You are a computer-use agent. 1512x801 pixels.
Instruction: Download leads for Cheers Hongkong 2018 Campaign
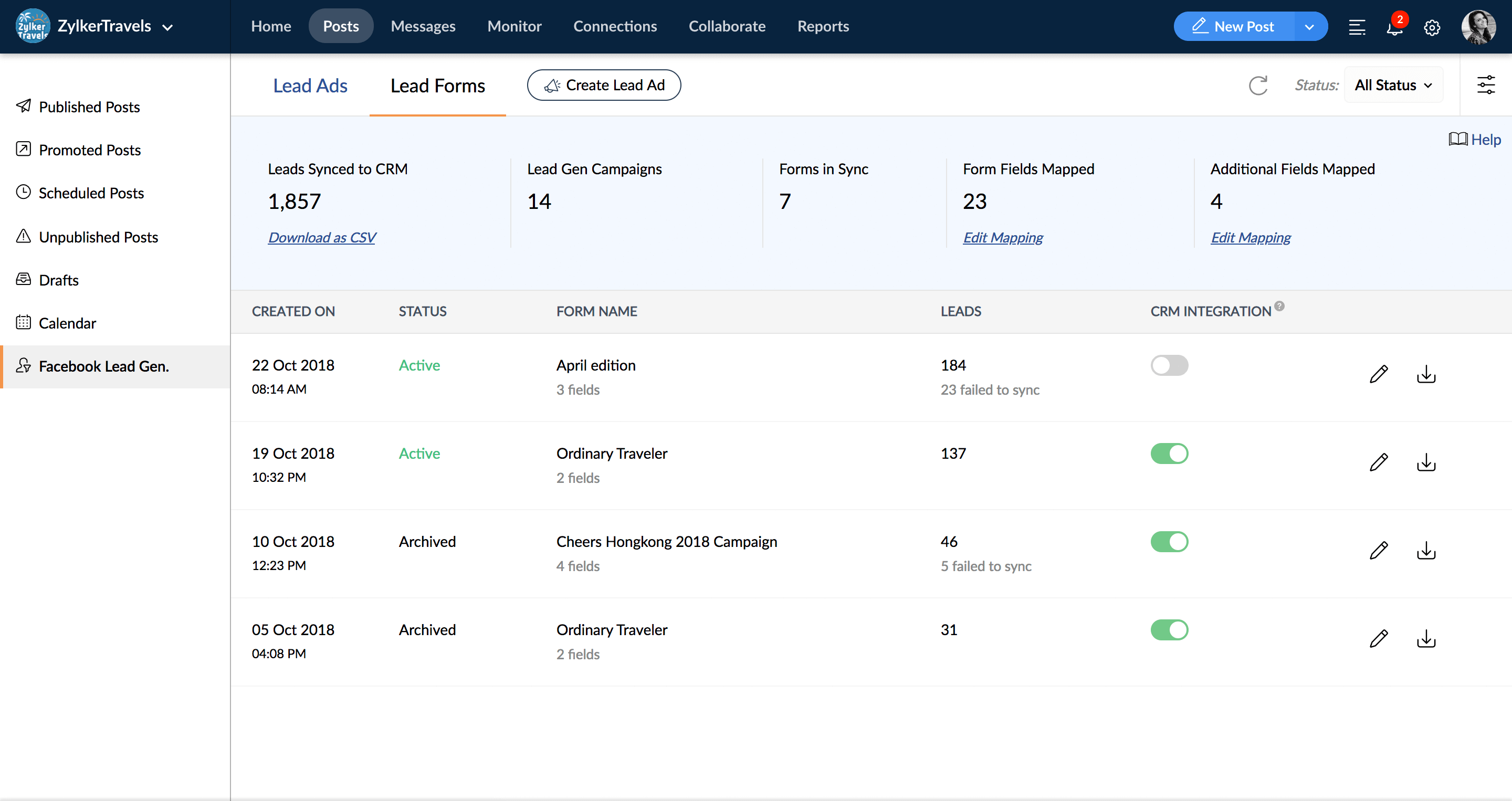pyautogui.click(x=1426, y=551)
